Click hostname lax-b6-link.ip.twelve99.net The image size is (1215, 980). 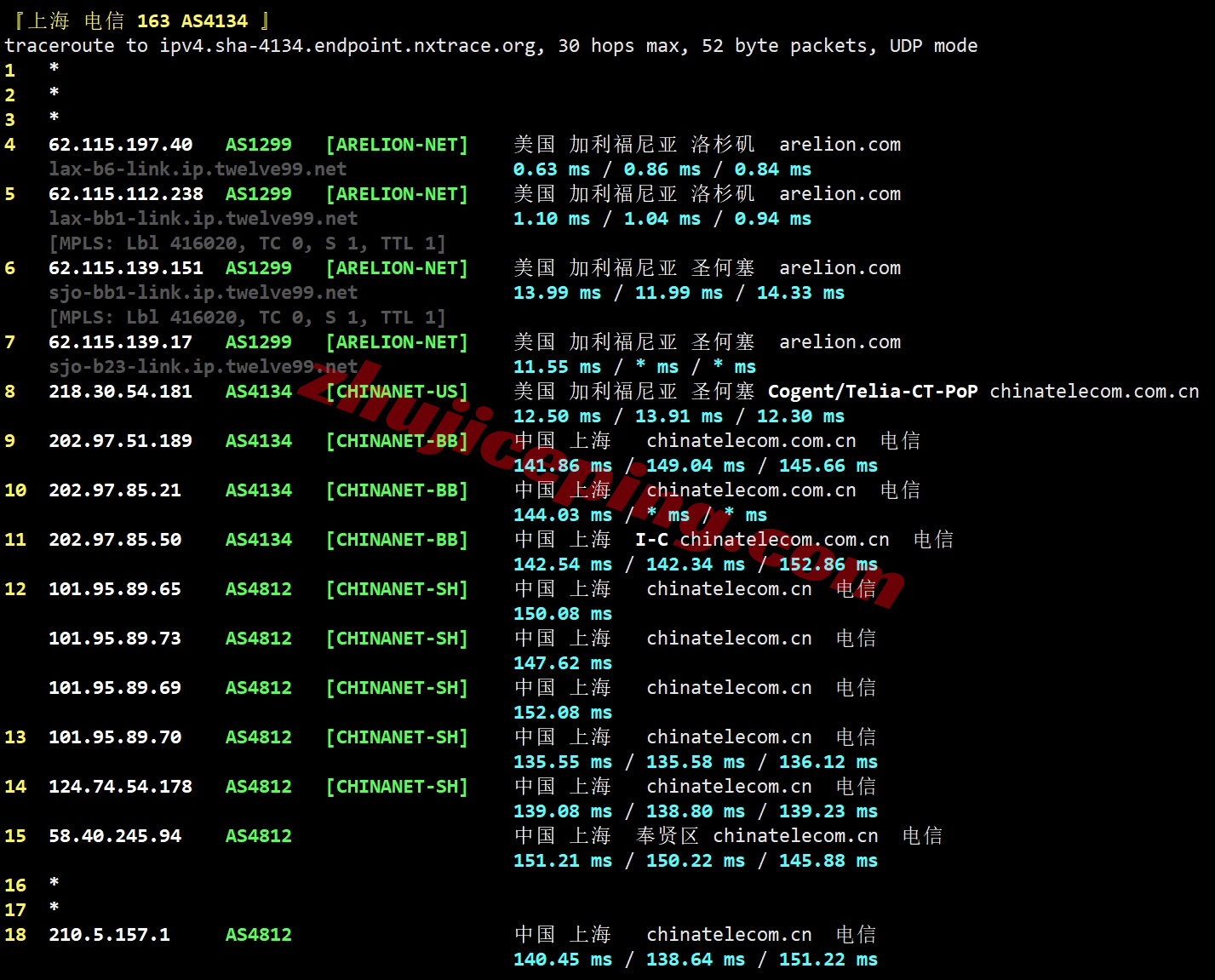[x=198, y=169]
